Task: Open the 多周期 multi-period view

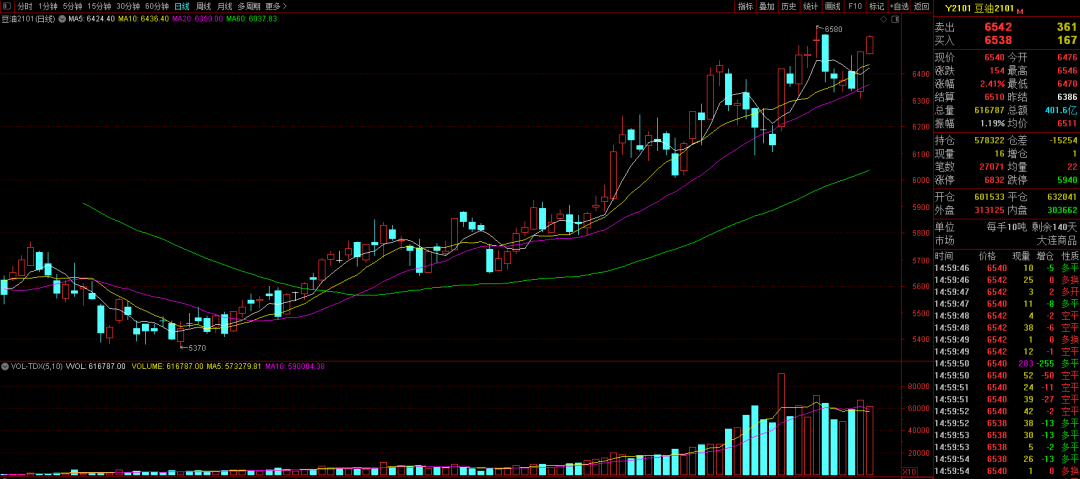Action: 248,6
